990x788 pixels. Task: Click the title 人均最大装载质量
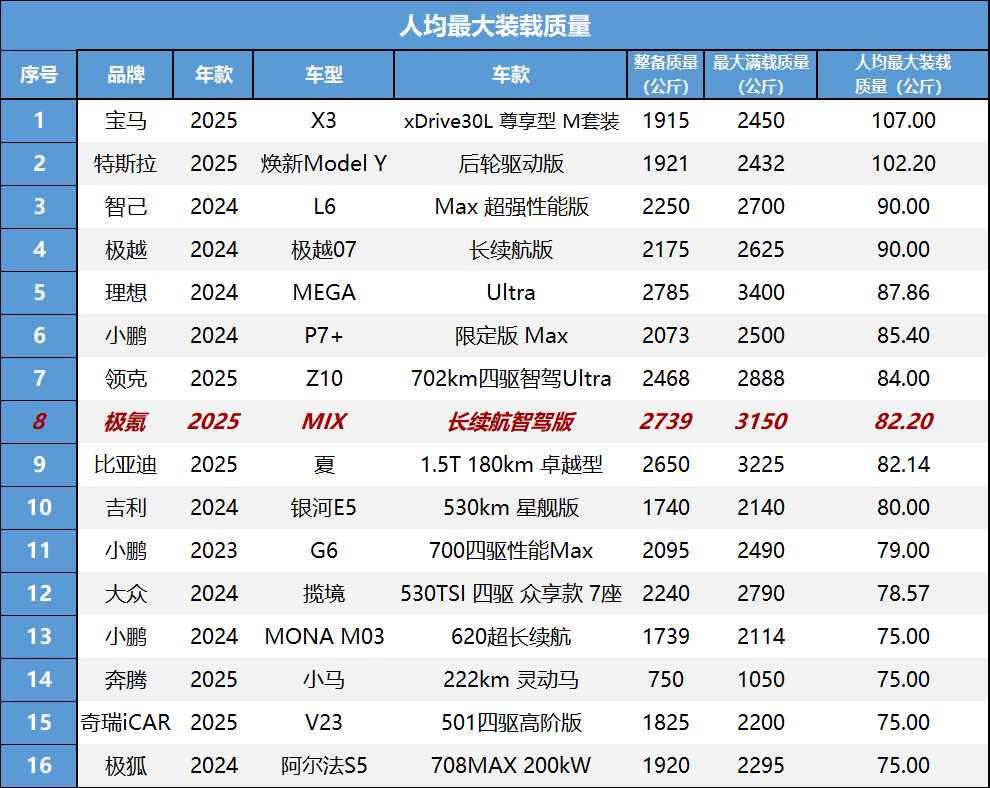tap(495, 25)
